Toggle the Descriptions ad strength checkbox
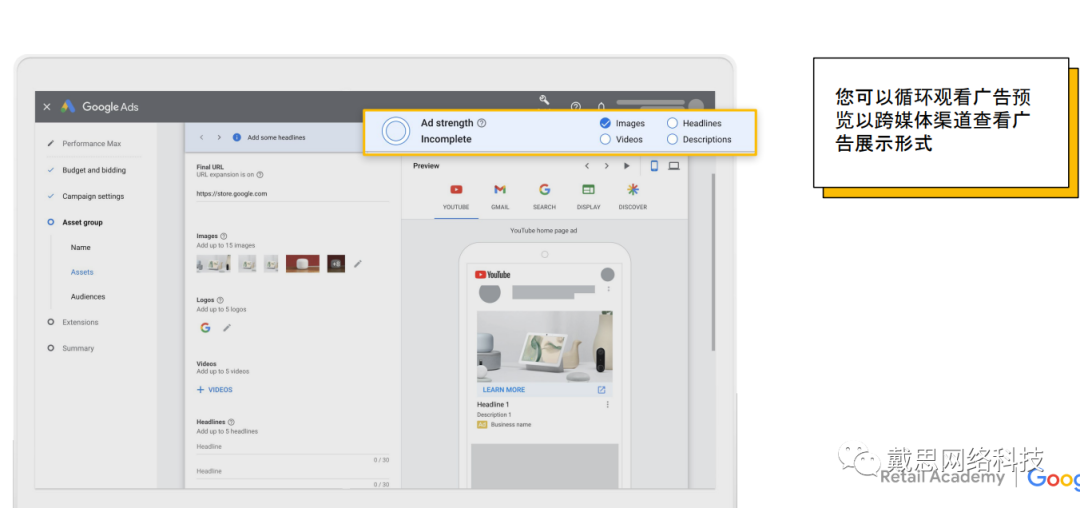The width and height of the screenshot is (1080, 508). 672,139
